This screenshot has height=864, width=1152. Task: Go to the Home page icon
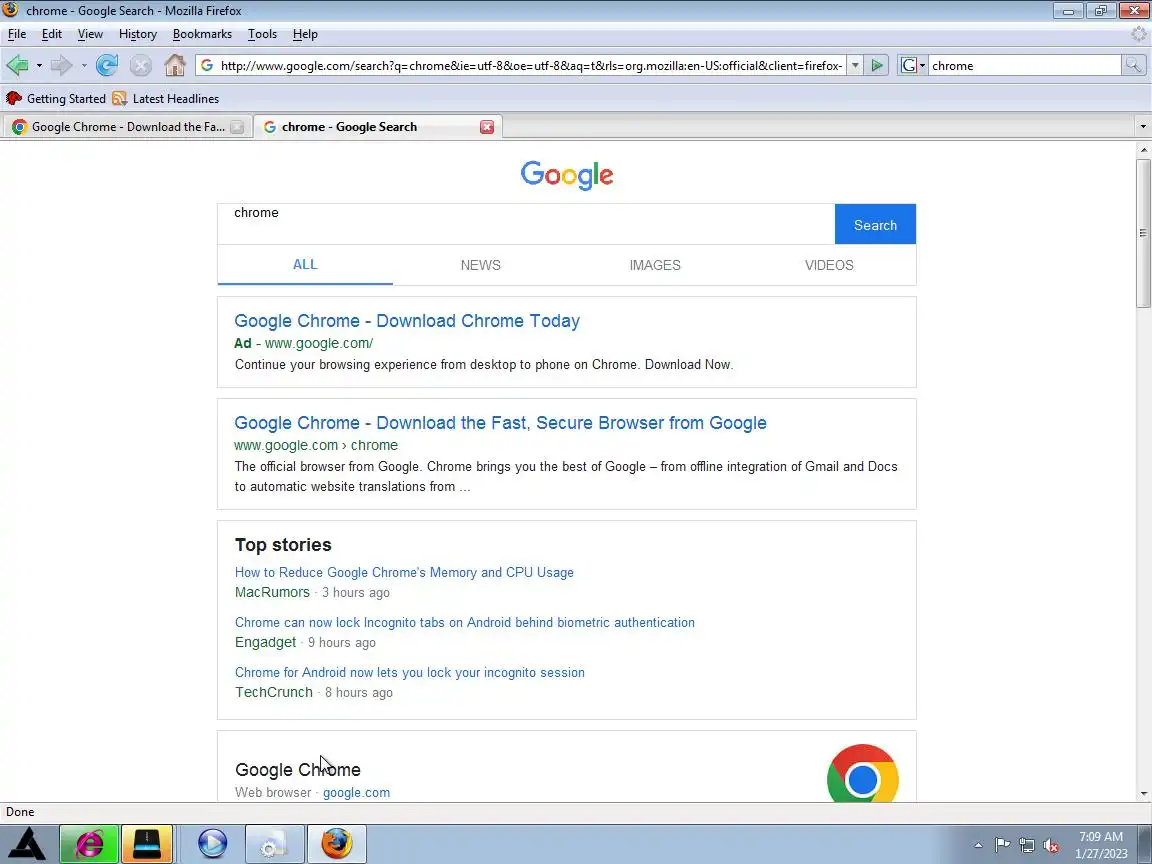(175, 65)
